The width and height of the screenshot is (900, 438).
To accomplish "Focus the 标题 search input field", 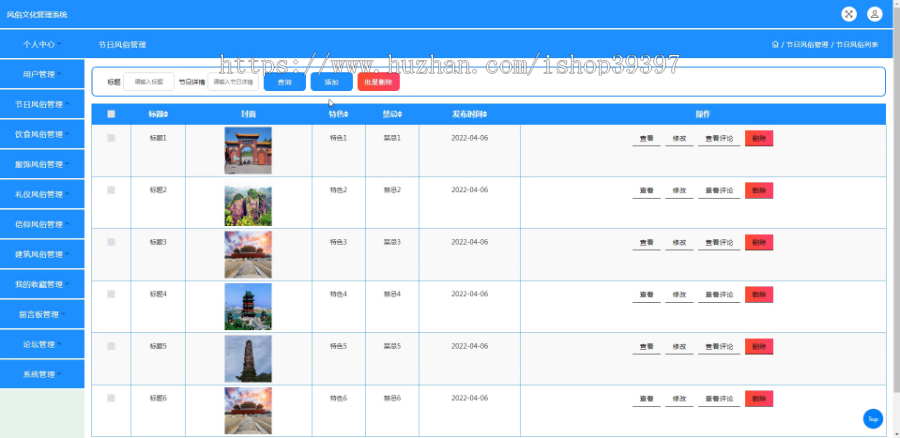I will tap(149, 82).
